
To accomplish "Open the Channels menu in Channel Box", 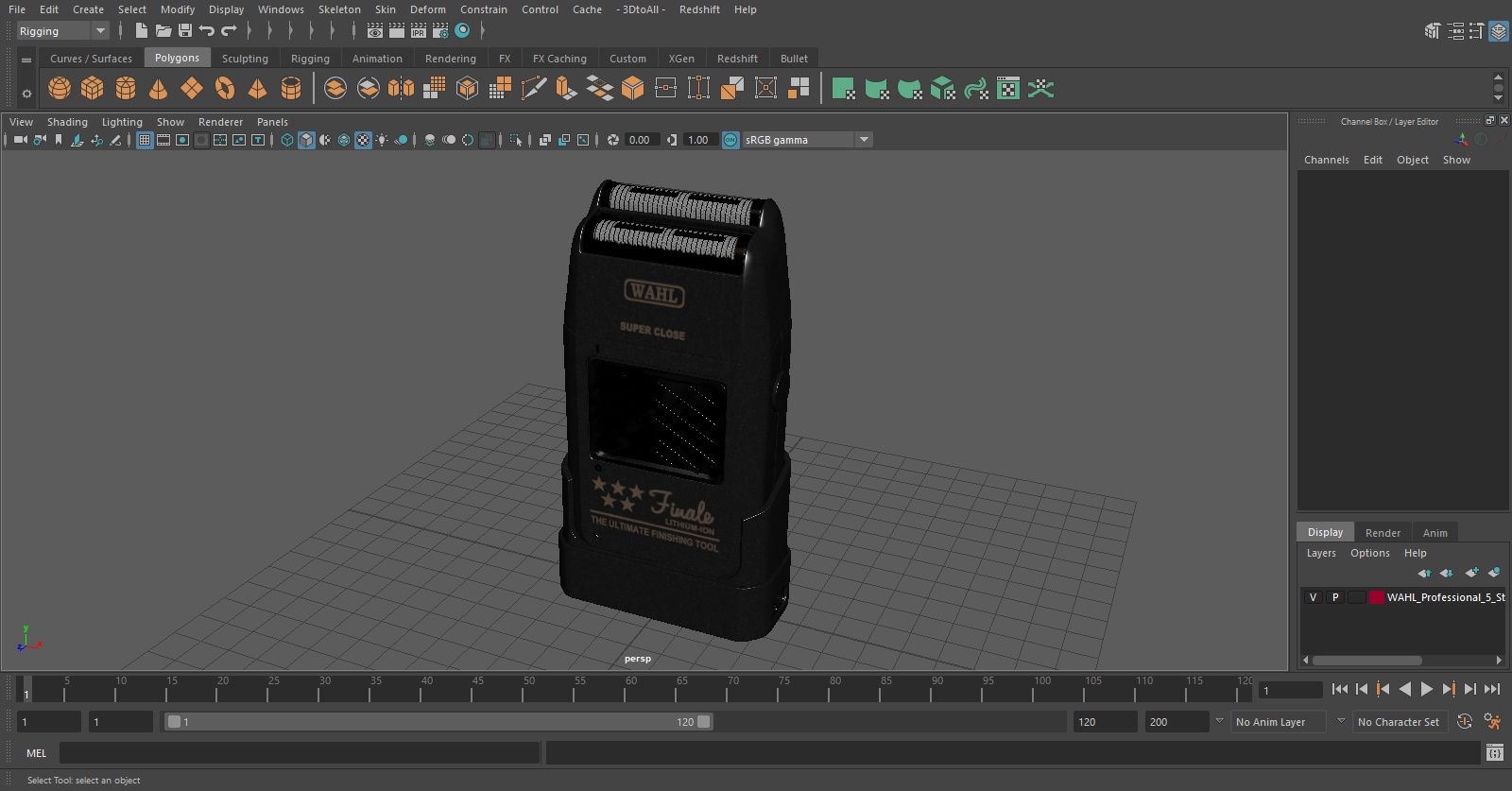I will tap(1327, 160).
